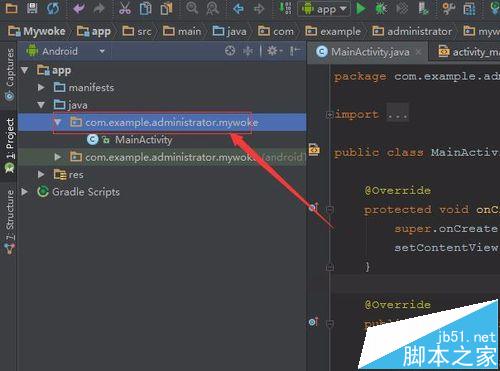Close the MainActivity.java tab

point(418,52)
